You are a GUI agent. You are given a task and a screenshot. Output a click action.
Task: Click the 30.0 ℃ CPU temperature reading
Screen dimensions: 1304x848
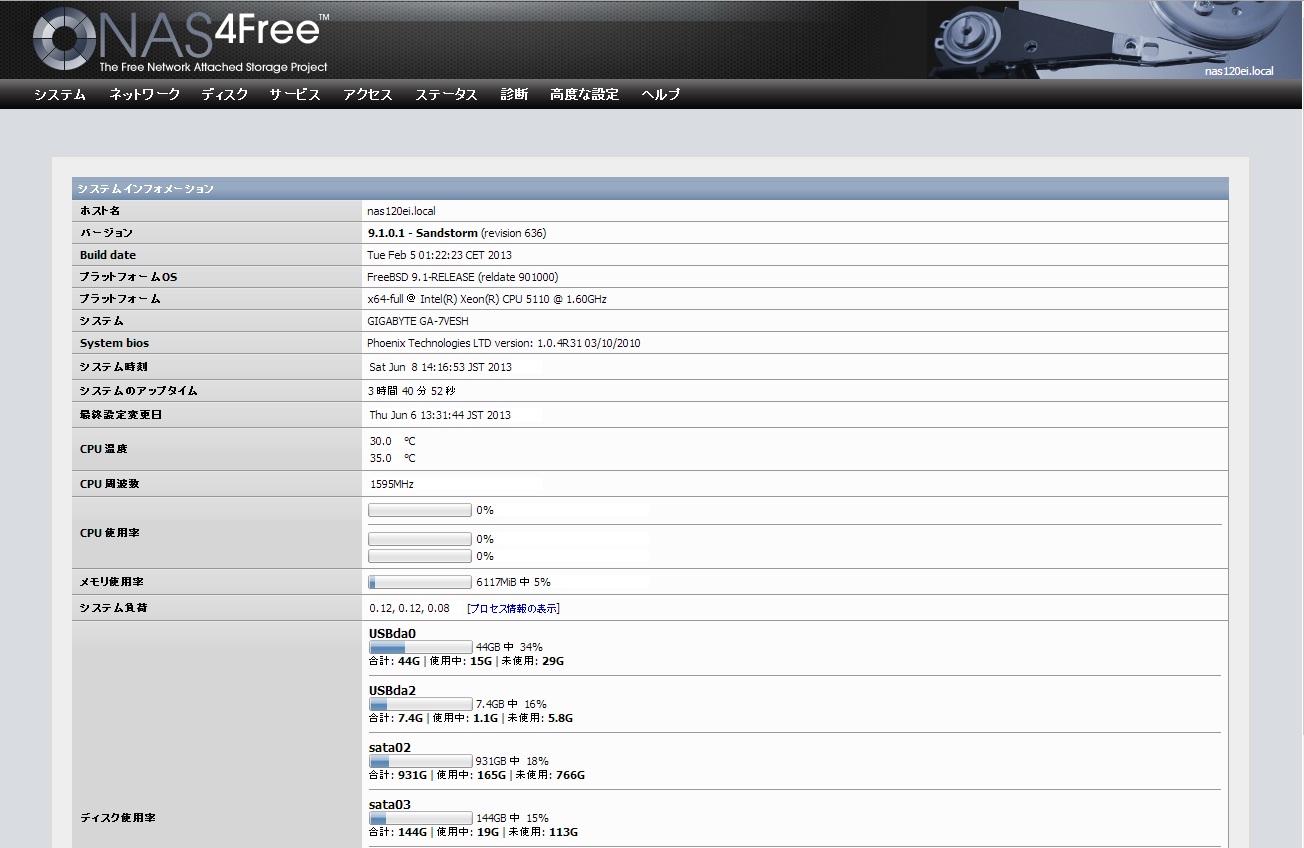[393, 441]
